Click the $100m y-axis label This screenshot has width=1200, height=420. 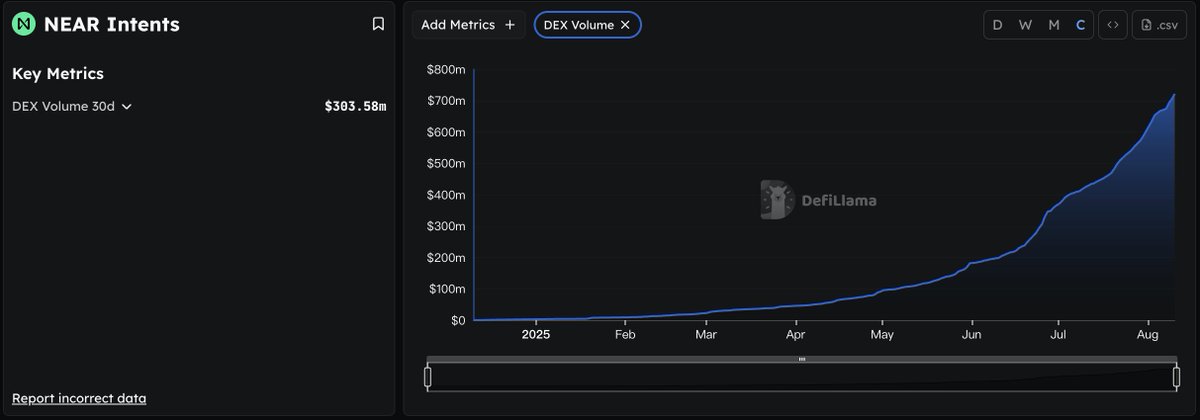coord(445,289)
